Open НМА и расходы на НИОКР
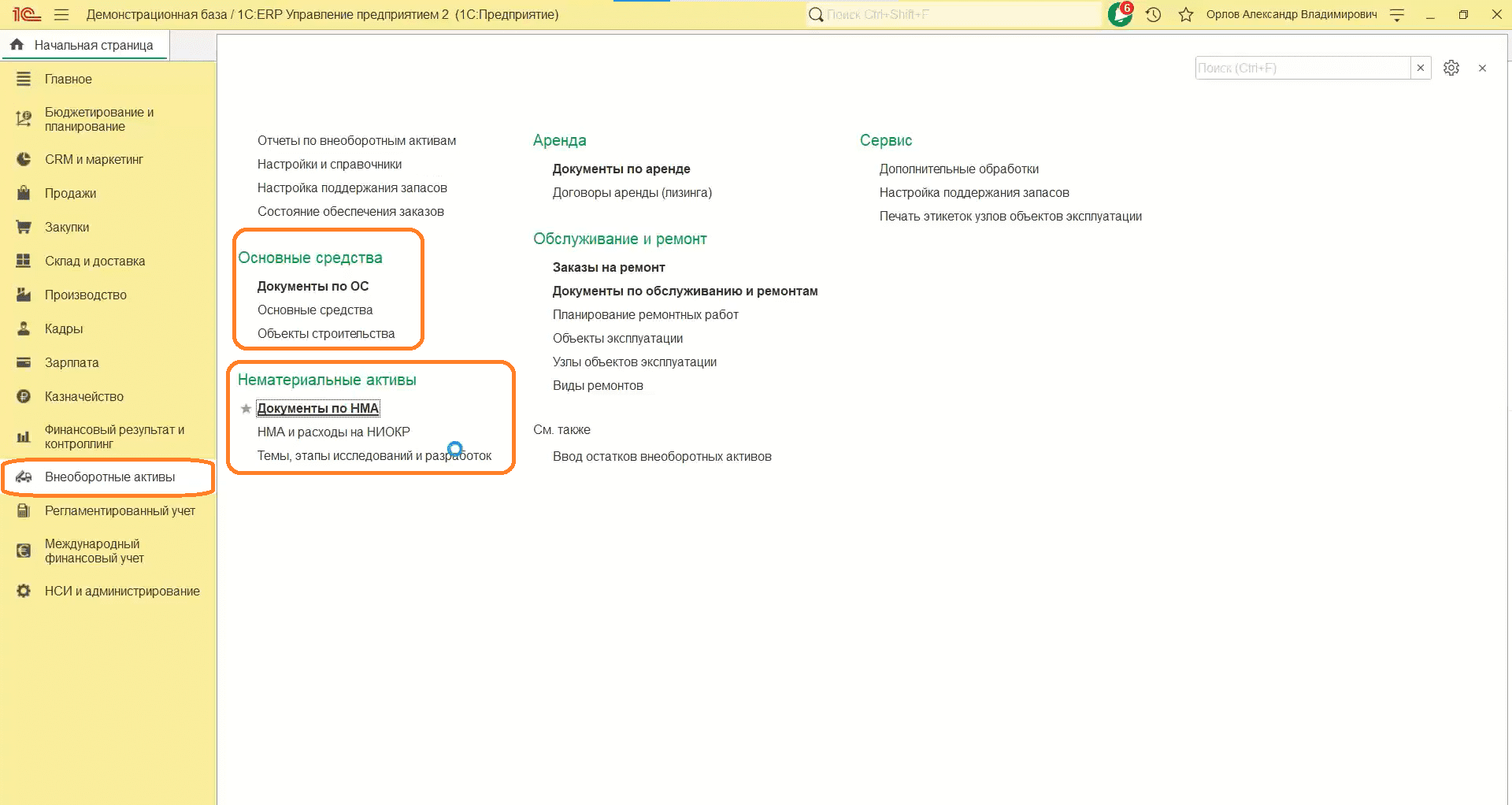 click(334, 432)
